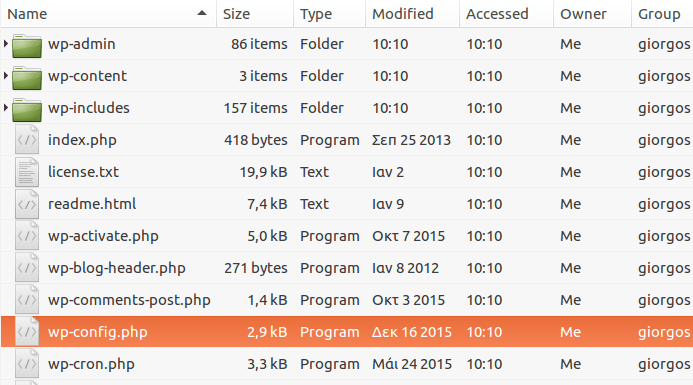This screenshot has height=385, width=693.
Task: Sort by the Group column header
Action: pos(663,14)
